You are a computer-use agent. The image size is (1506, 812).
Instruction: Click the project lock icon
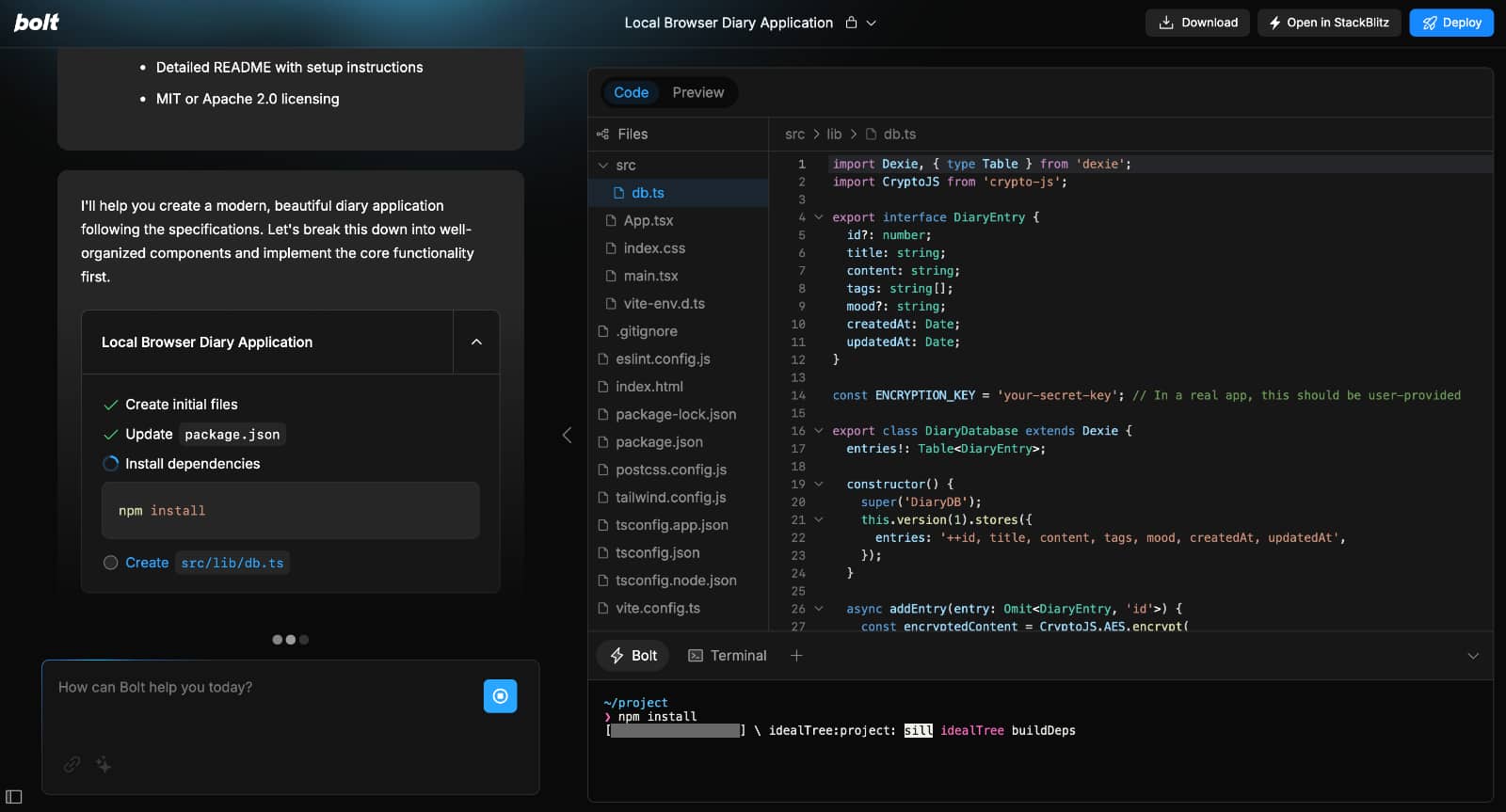coord(851,23)
